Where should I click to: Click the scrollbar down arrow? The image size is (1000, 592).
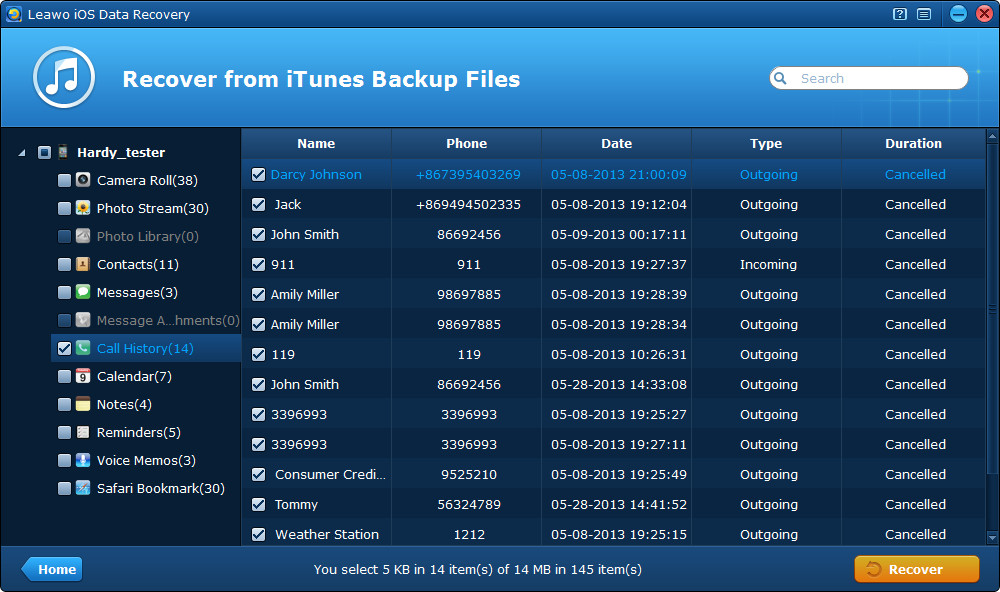[x=992, y=538]
